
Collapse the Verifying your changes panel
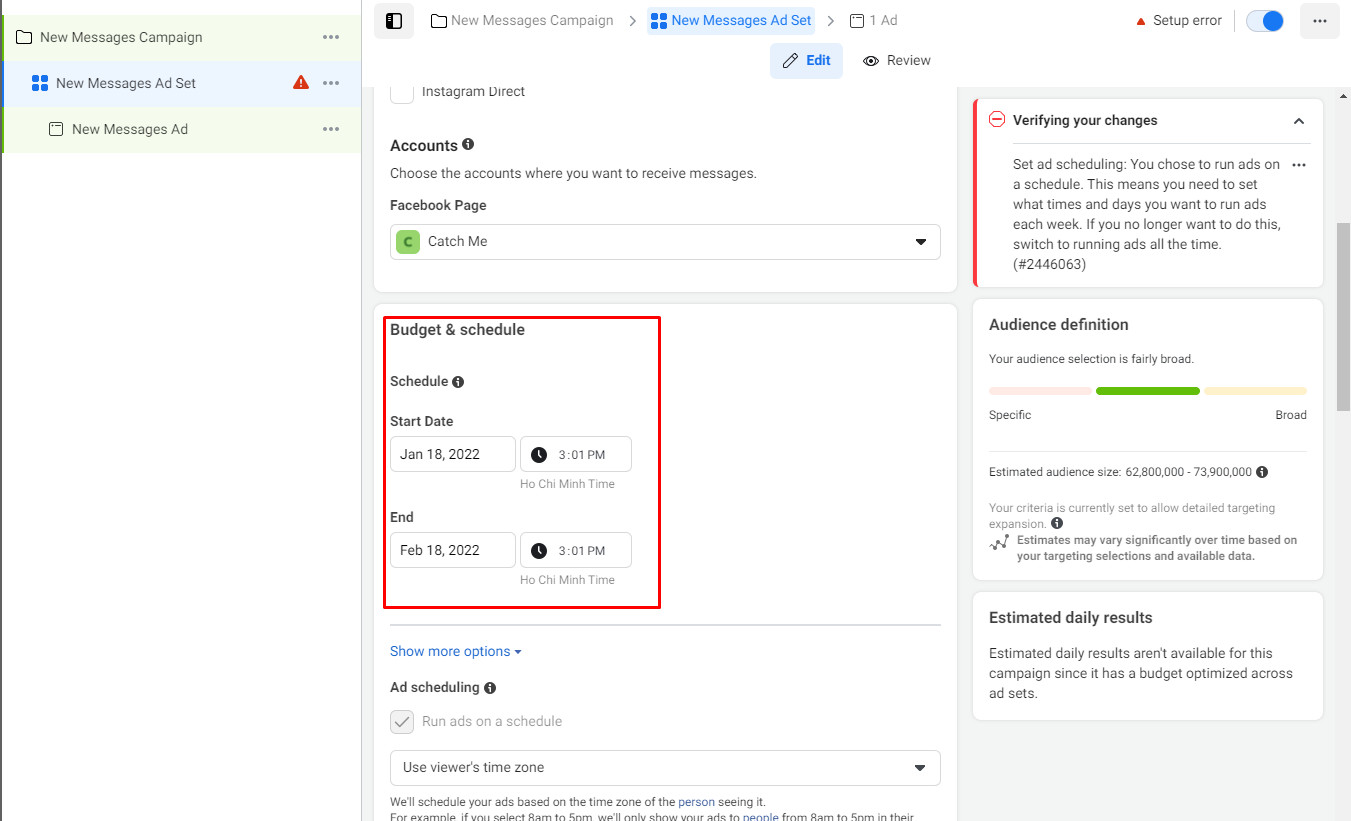(x=1299, y=121)
